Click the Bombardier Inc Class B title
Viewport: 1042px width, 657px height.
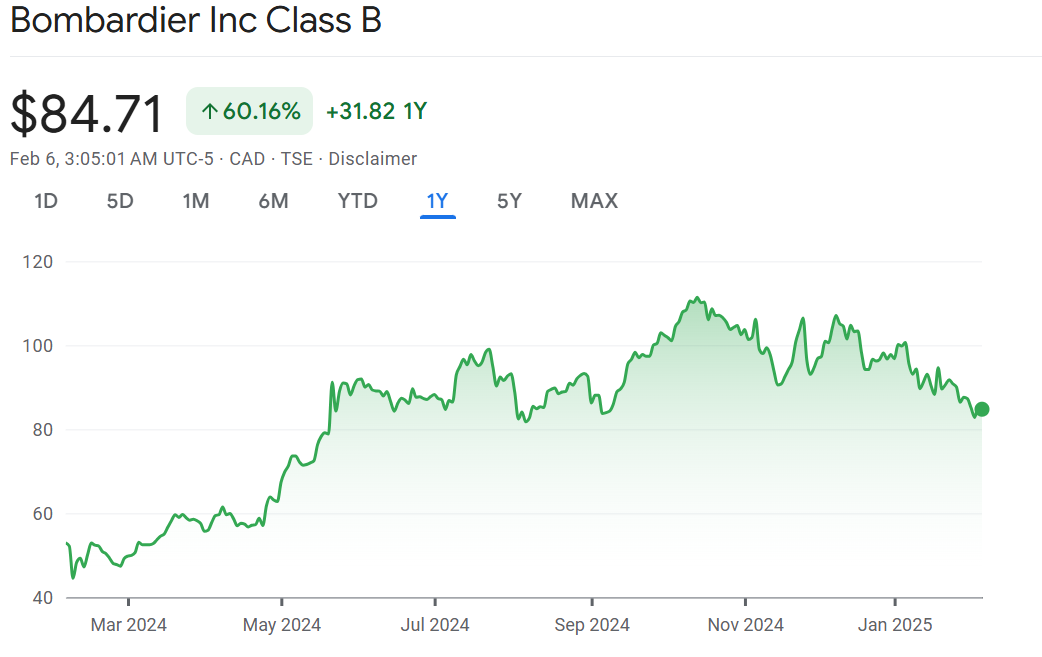point(196,21)
